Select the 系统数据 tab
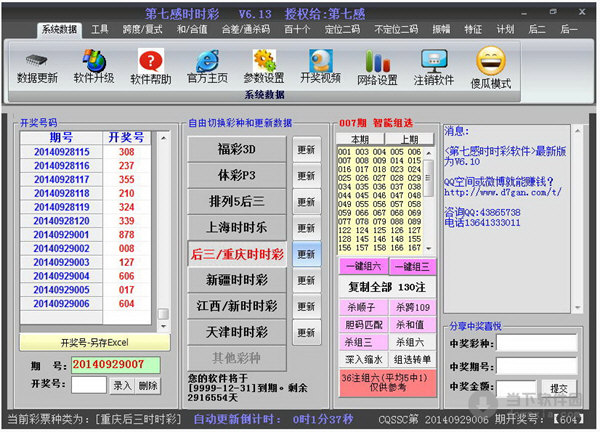The image size is (600, 432). 59,29
